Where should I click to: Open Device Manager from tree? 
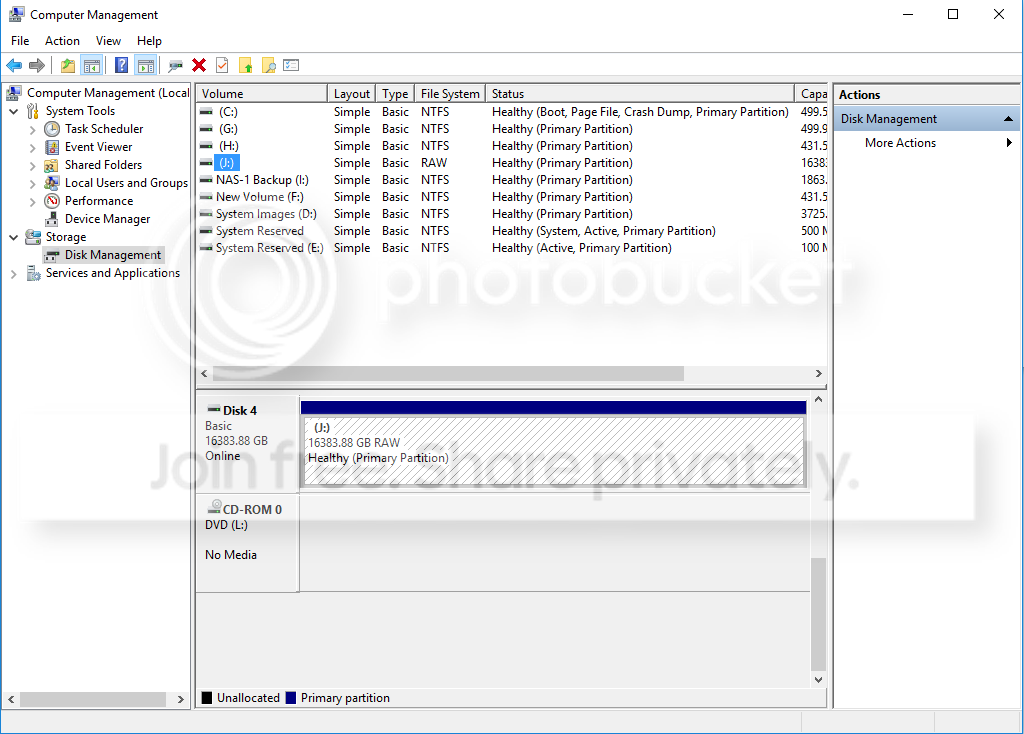[x=107, y=219]
